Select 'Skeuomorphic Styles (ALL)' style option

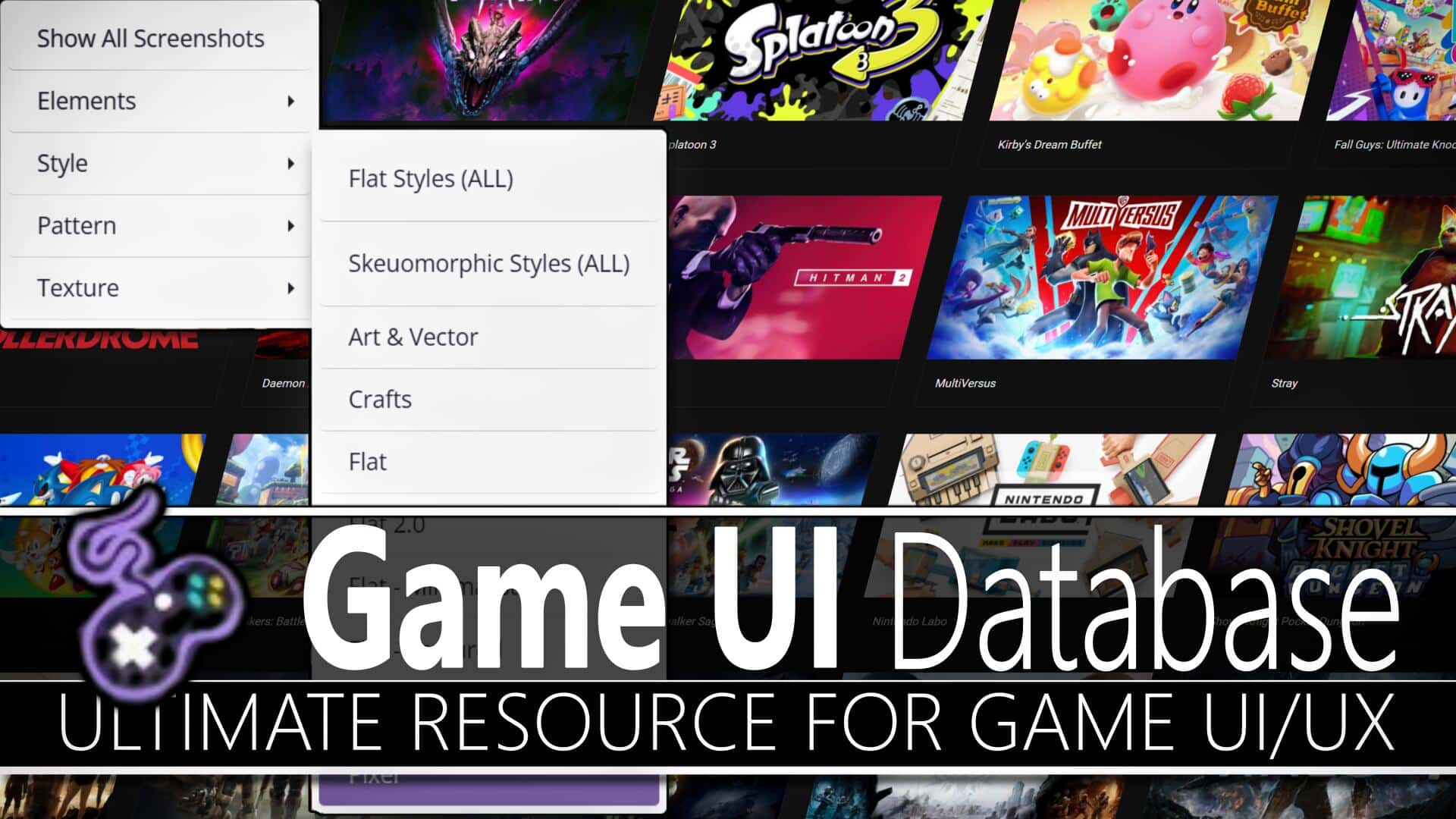tap(489, 263)
